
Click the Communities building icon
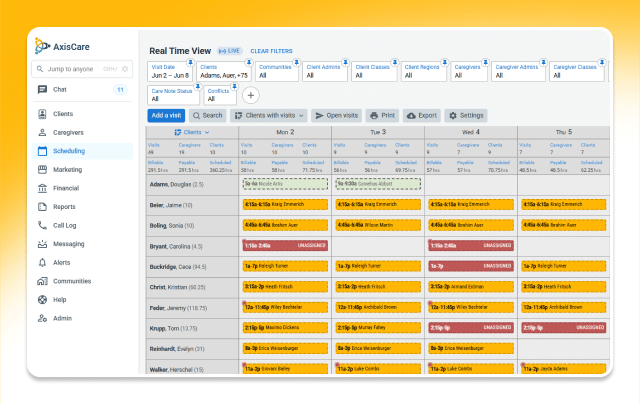coord(42,281)
